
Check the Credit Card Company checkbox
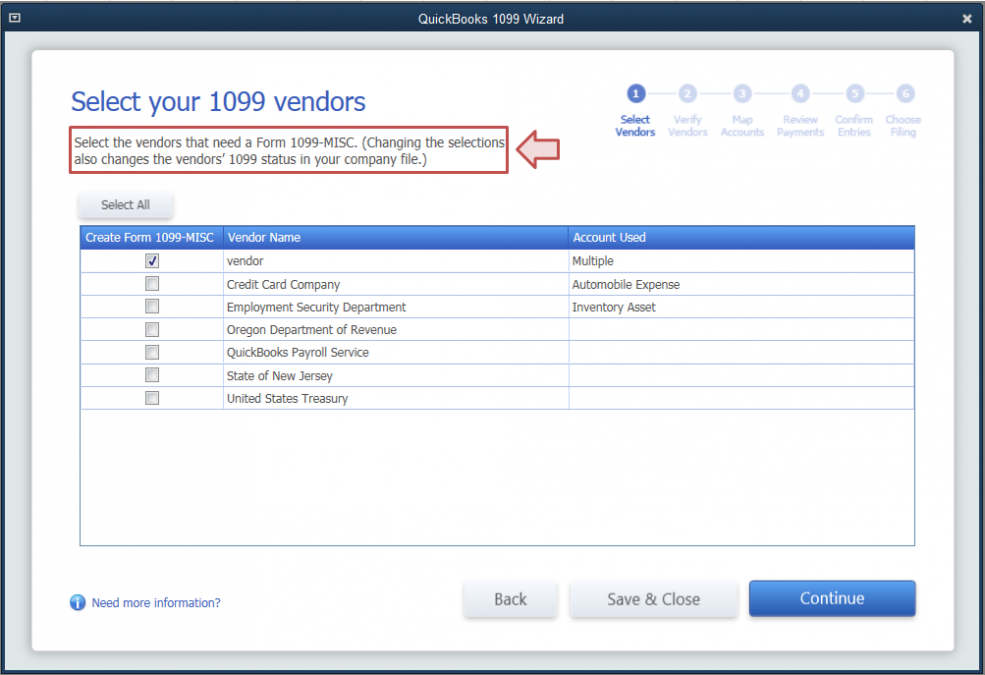pos(152,284)
